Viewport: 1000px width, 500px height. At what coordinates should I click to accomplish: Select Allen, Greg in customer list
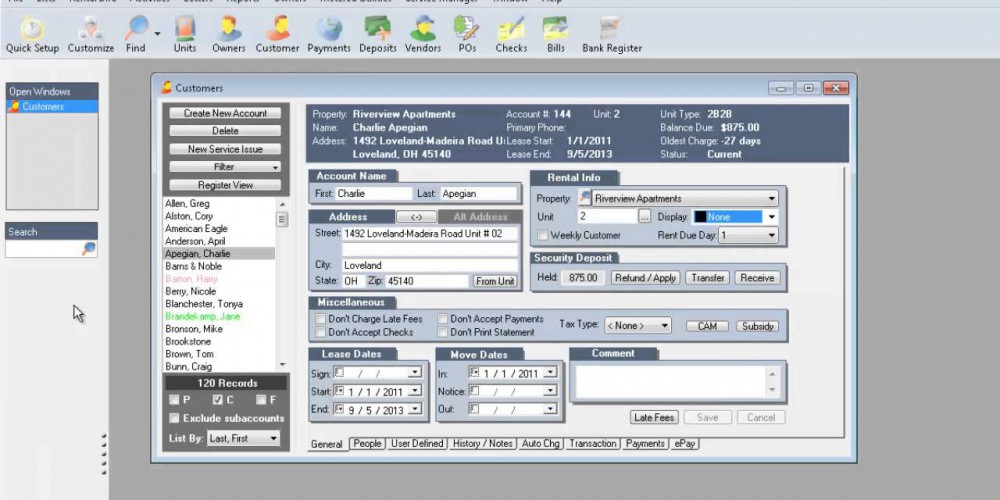coord(187,203)
